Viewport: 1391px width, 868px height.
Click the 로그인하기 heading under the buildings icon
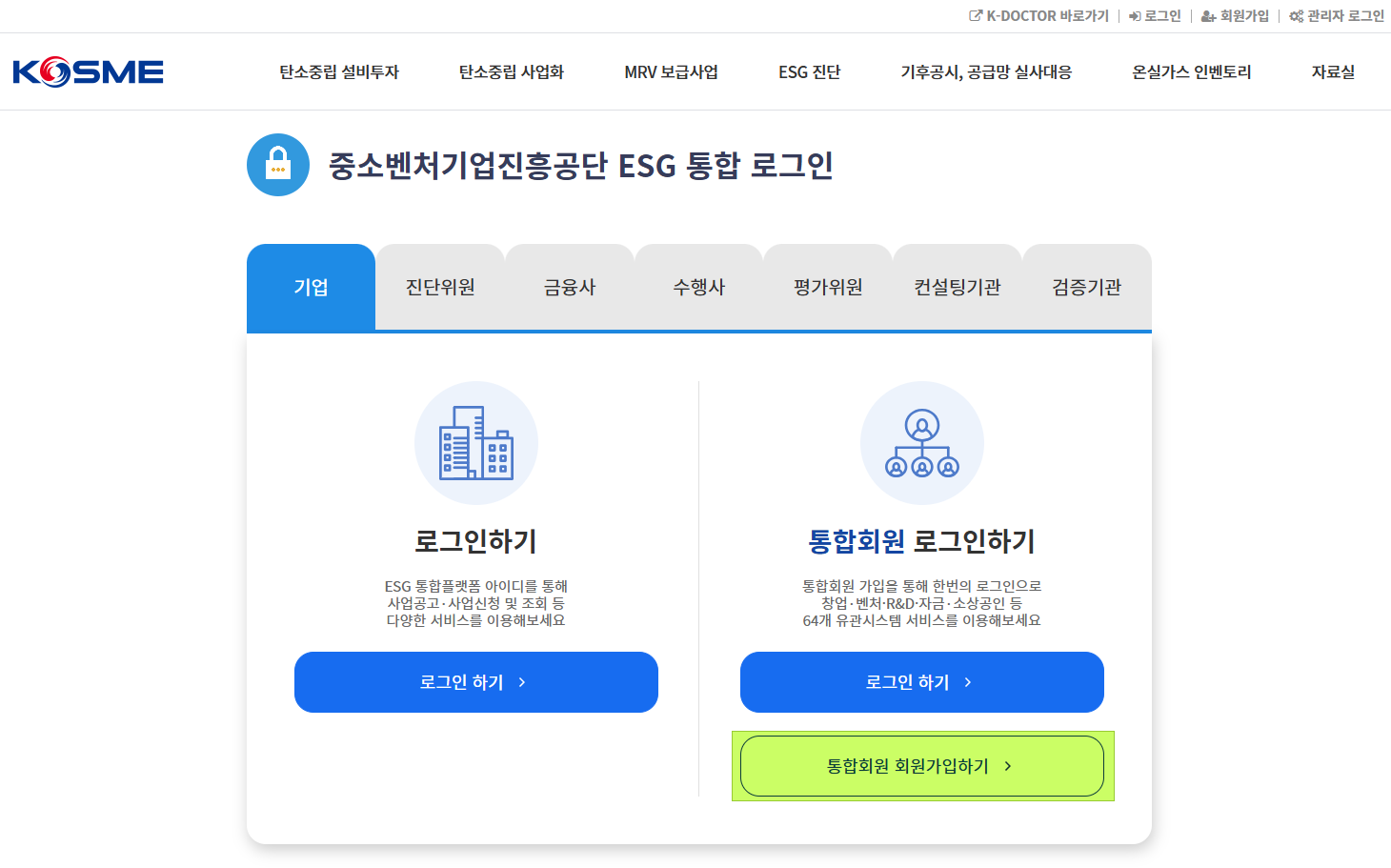[x=476, y=541]
